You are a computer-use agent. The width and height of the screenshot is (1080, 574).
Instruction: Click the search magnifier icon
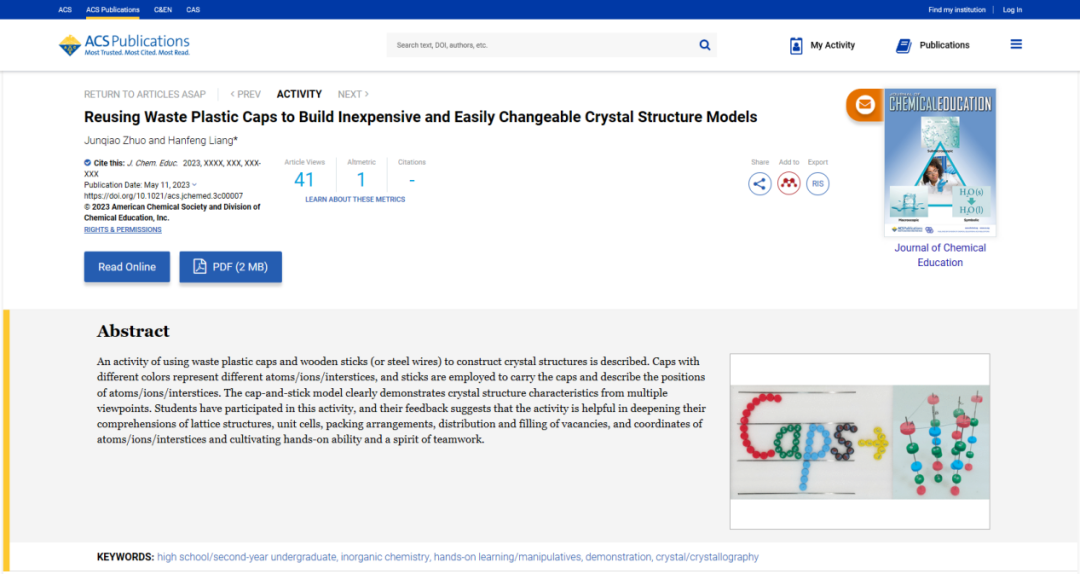point(705,45)
